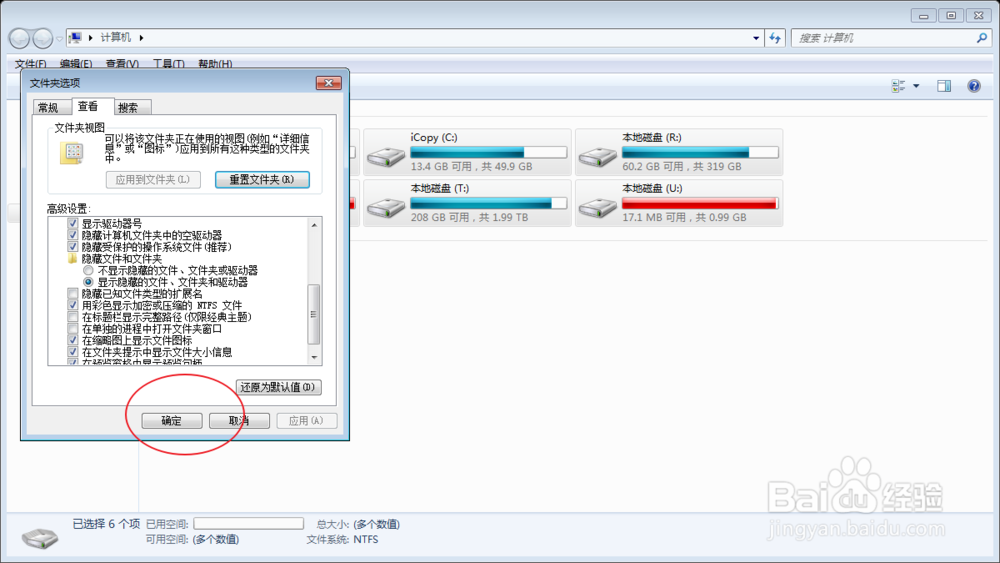Toggle 显示驱动器号 checkbox
The height and width of the screenshot is (563, 1000).
(x=73, y=224)
